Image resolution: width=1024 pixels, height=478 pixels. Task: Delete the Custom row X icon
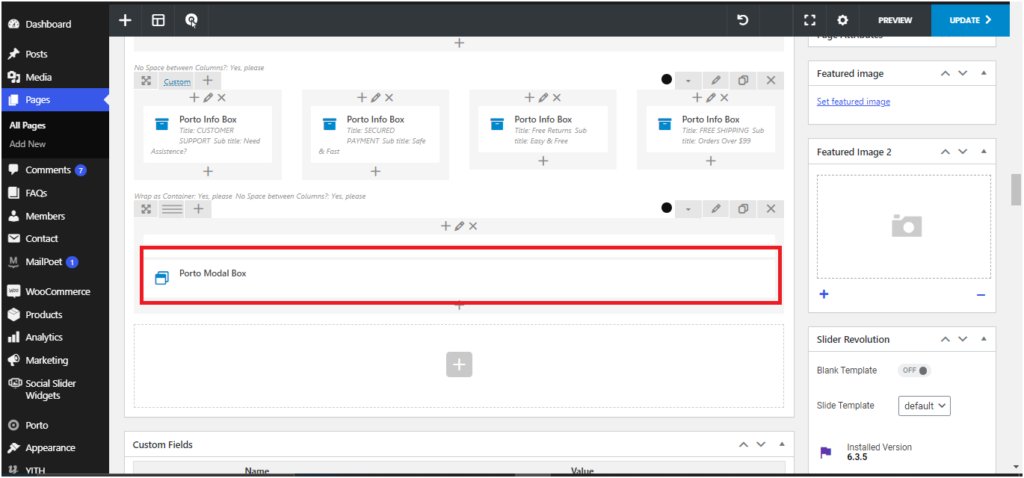pos(771,80)
